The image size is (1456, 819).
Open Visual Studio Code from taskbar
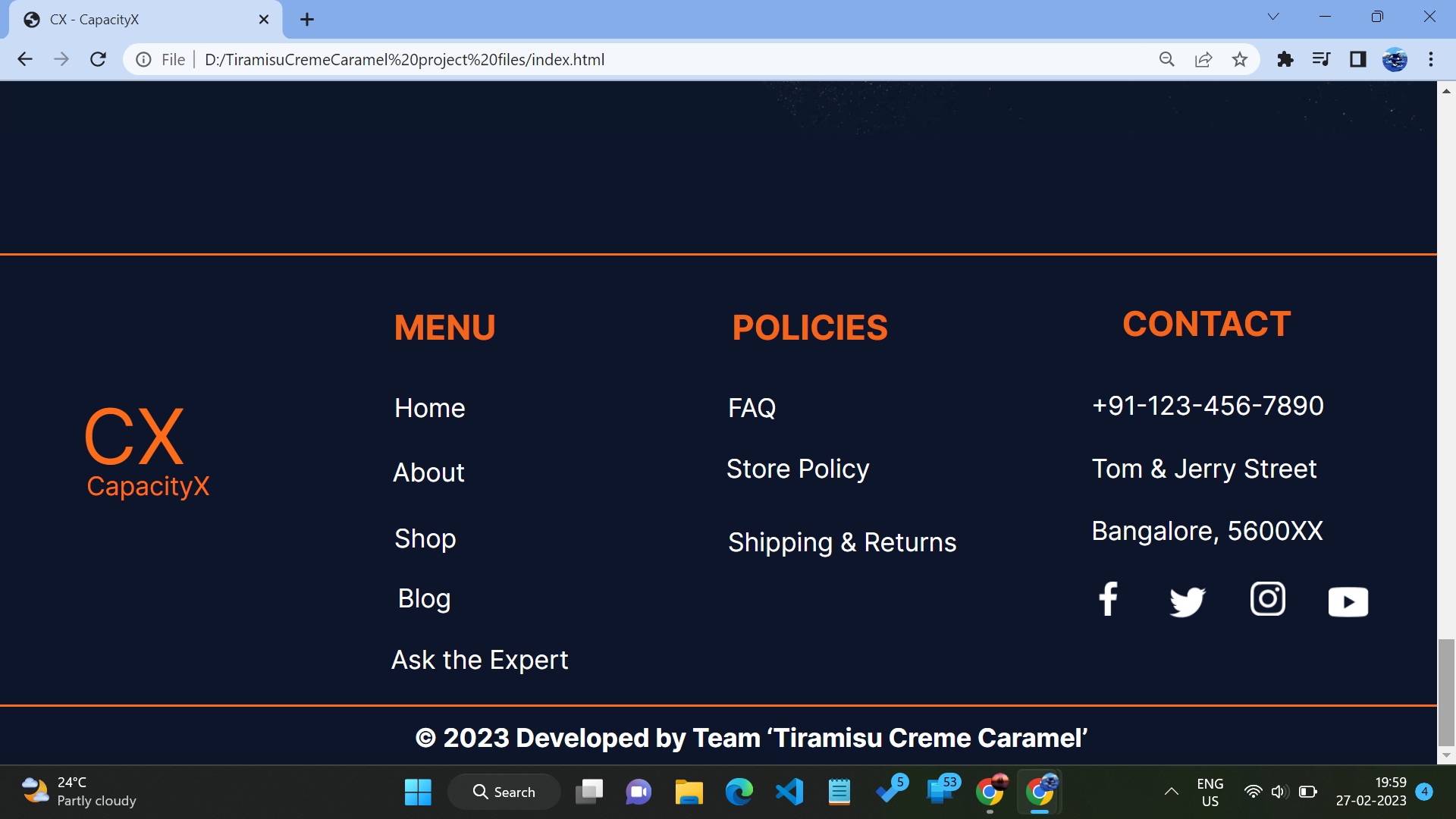point(789,792)
